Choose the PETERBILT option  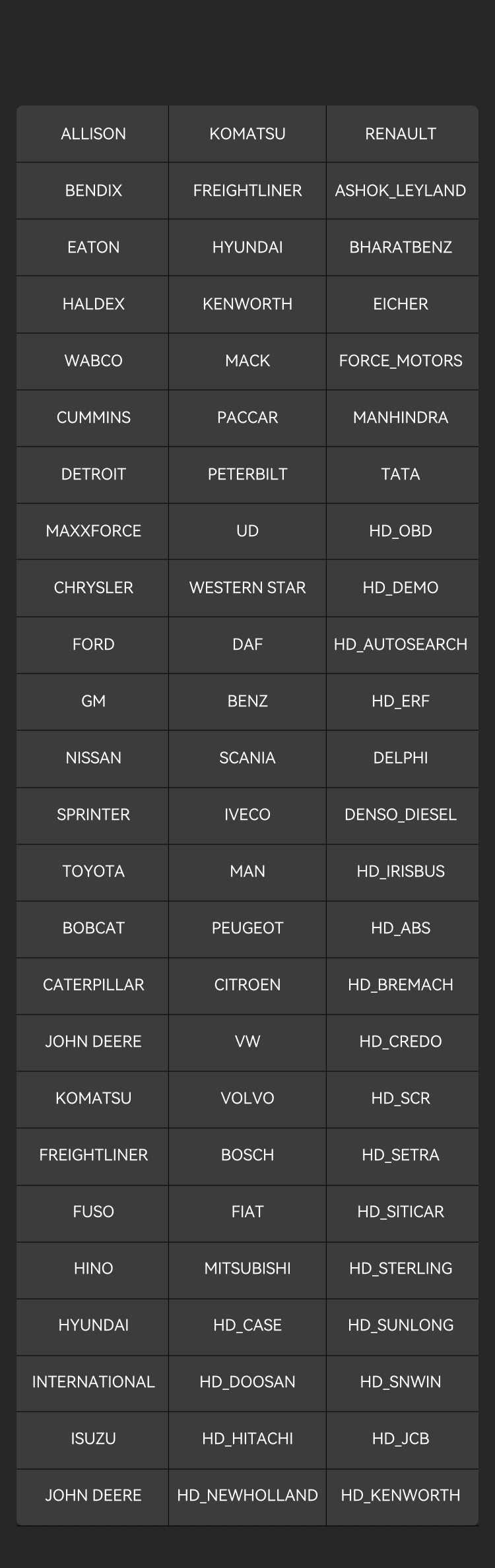click(247, 474)
